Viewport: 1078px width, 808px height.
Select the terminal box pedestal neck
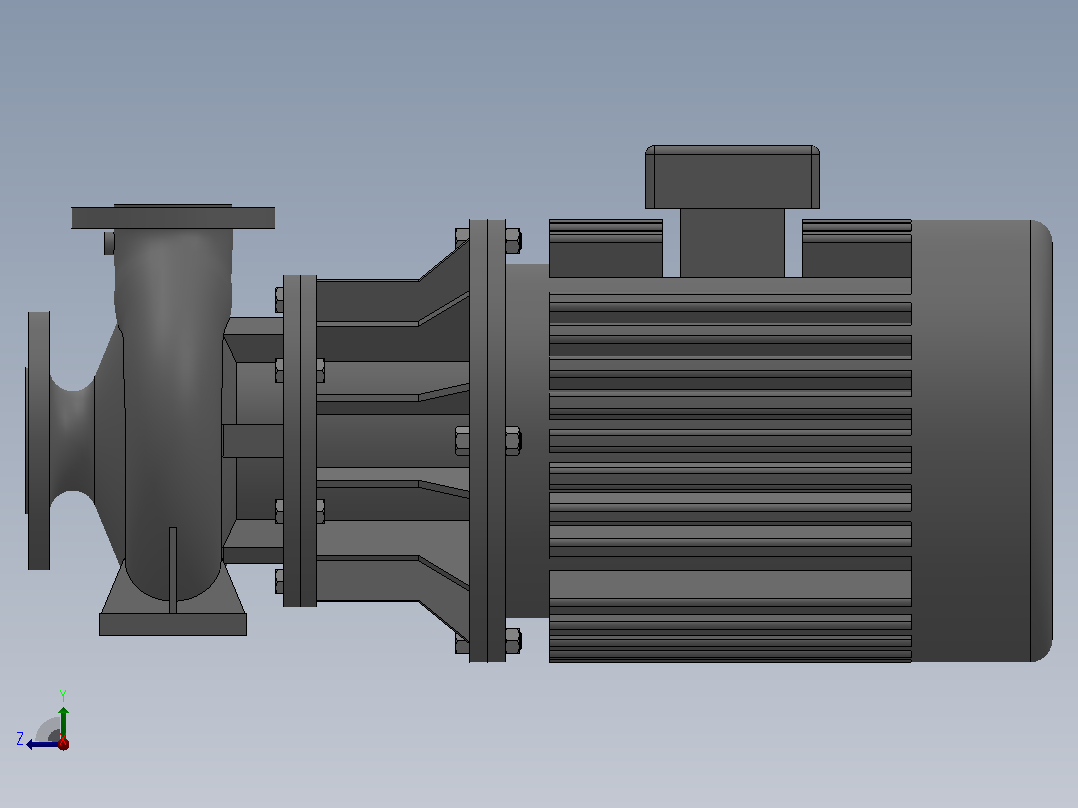click(732, 243)
